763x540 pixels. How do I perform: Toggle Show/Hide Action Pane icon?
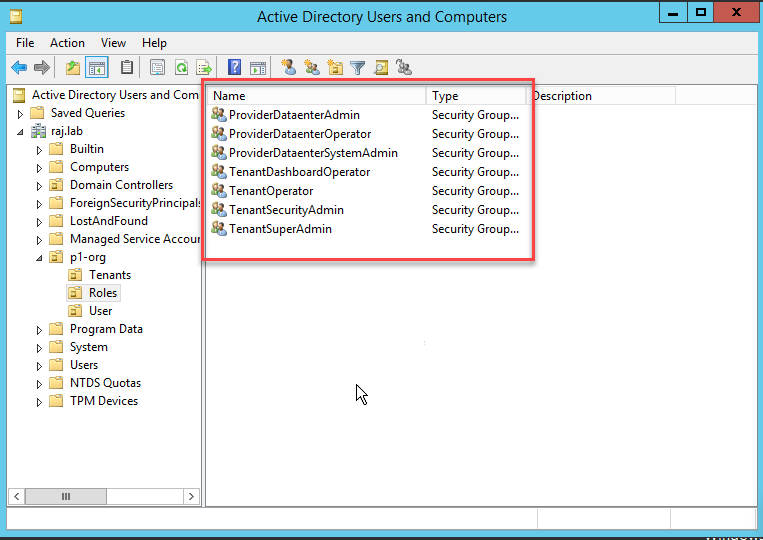tap(258, 68)
